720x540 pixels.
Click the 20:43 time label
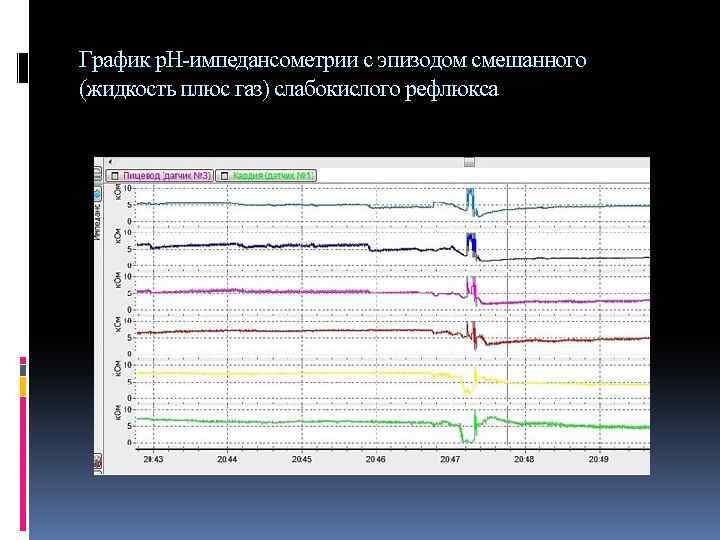pyautogui.click(x=152, y=459)
